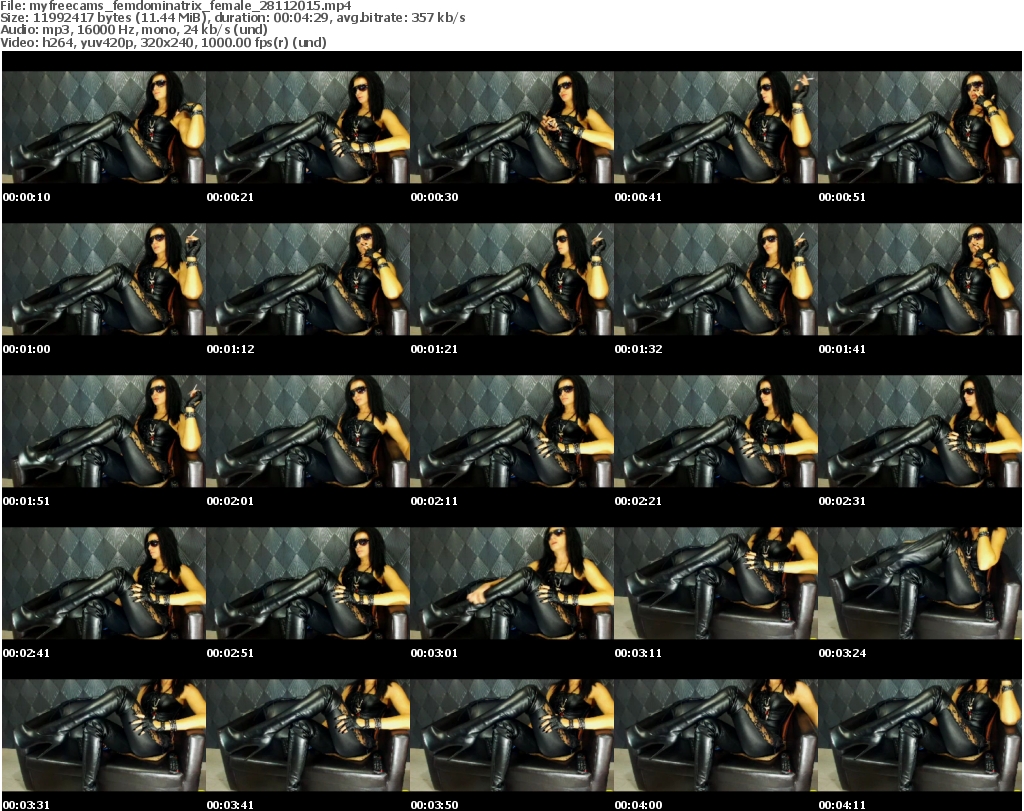Click the Size line showing 11.44 MiB
Viewport: 1024px width, 811px height.
[x=232, y=18]
